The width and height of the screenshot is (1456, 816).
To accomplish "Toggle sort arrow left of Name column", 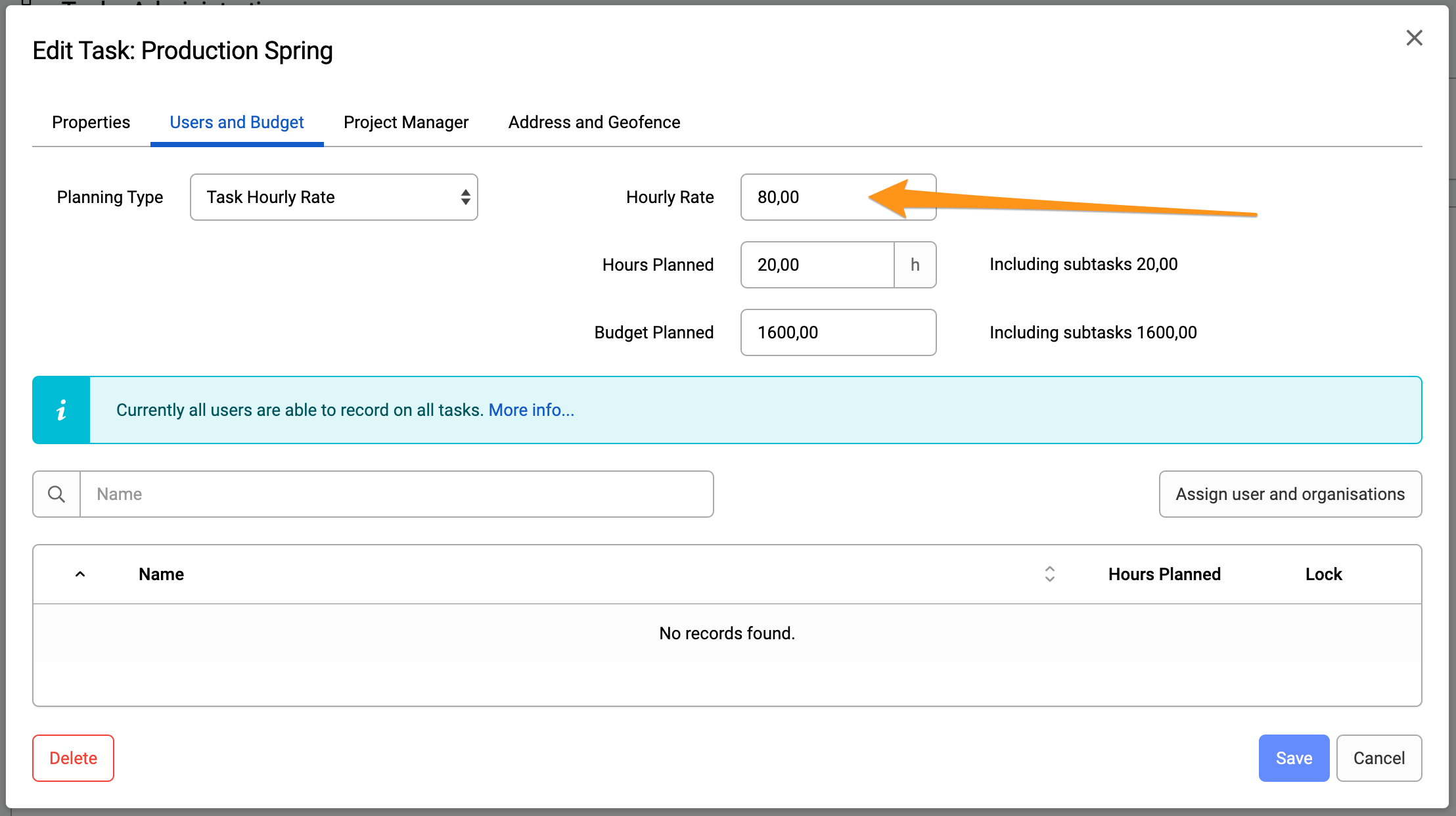I will point(80,574).
